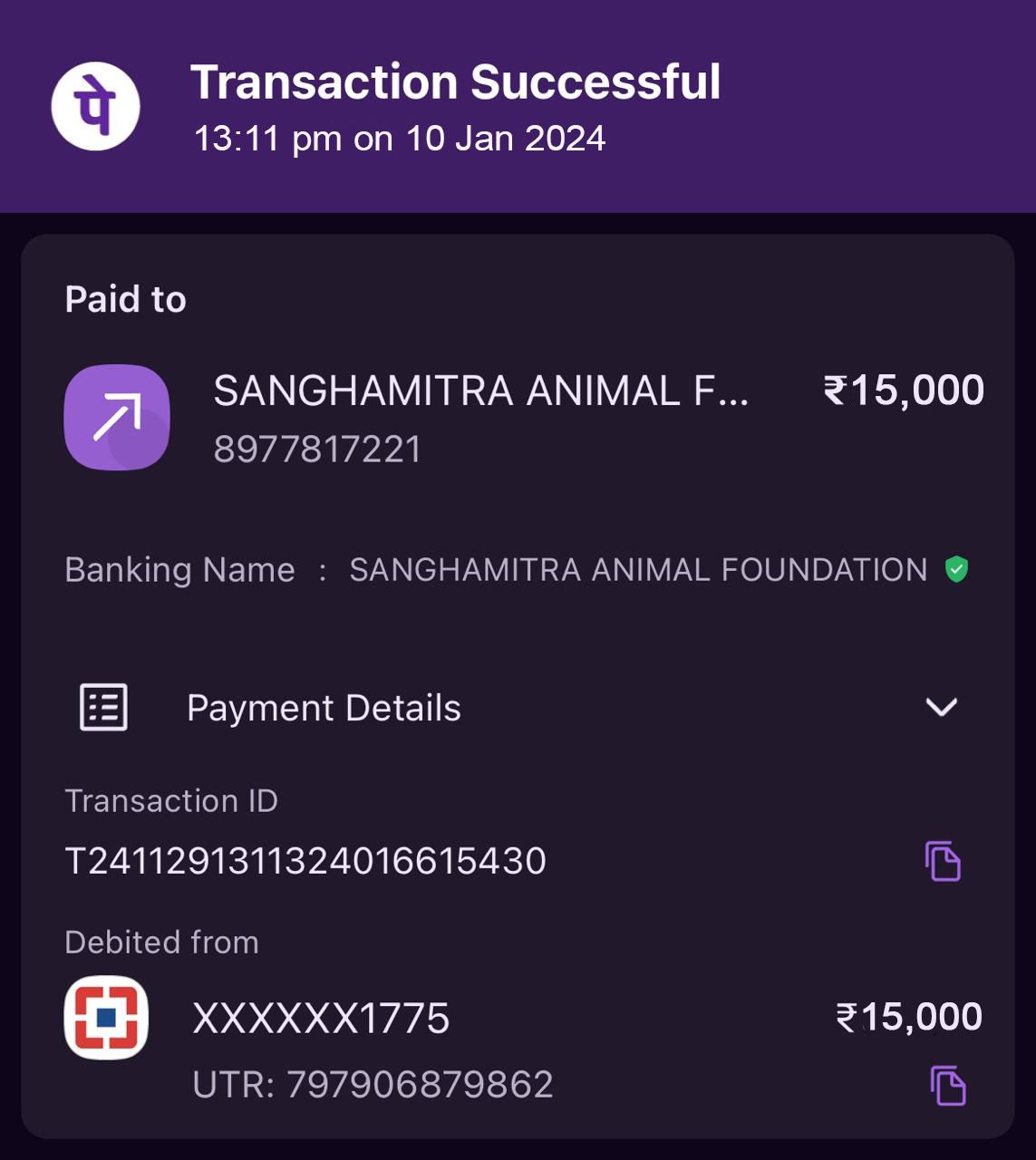The height and width of the screenshot is (1160, 1036).
Task: Tap the payee phone number 8977817221
Action: (317, 449)
